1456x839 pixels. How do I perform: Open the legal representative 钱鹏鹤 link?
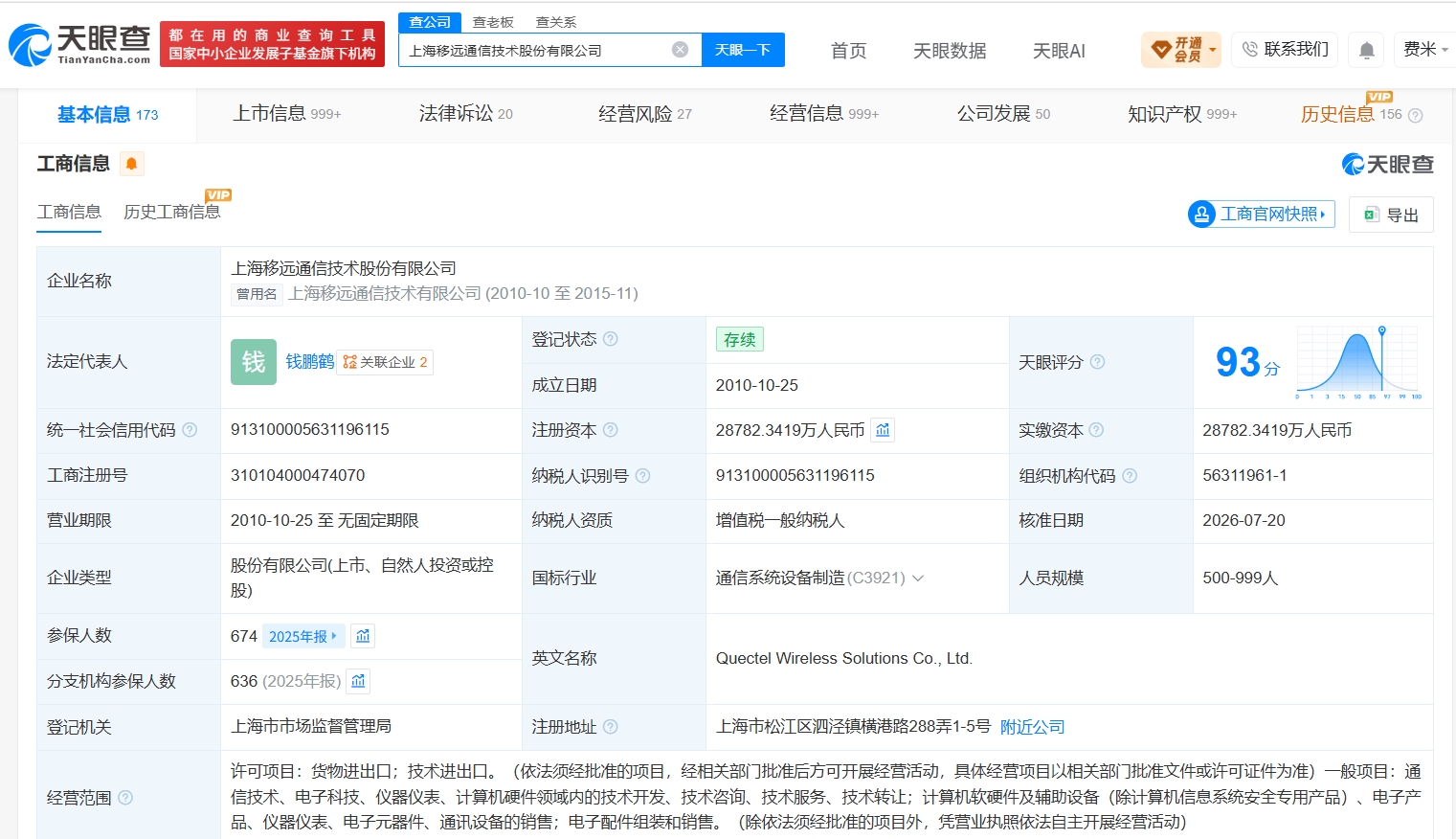click(310, 362)
